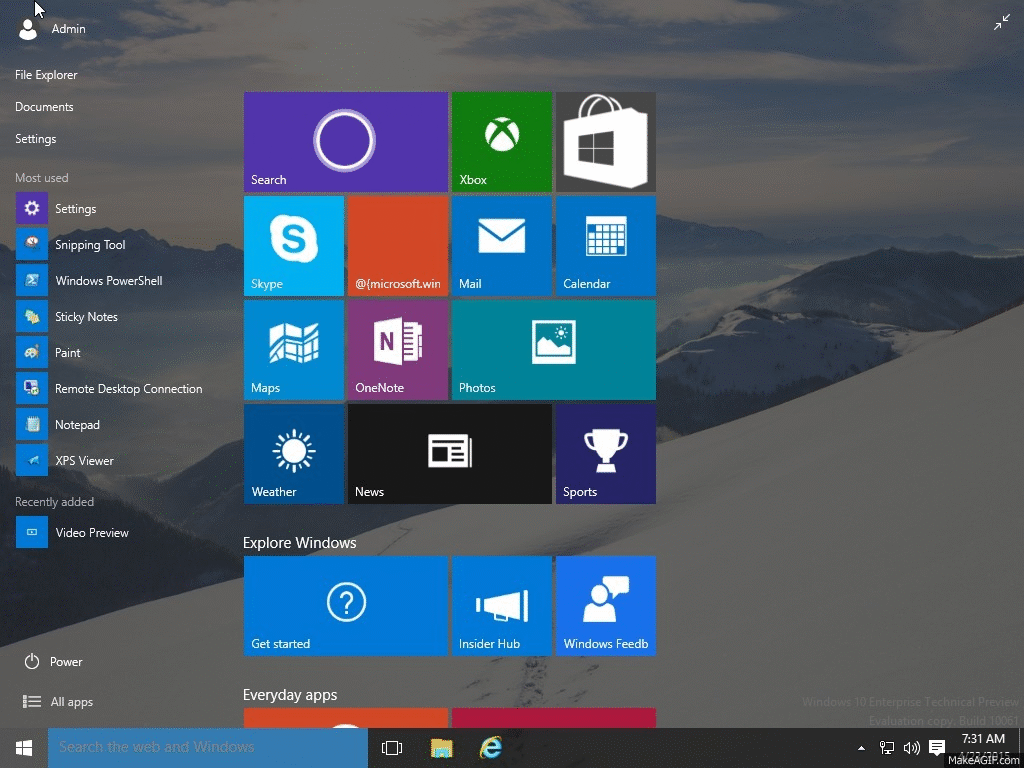Click the Search the web and Windows box
The width and height of the screenshot is (1024, 768).
click(x=207, y=747)
